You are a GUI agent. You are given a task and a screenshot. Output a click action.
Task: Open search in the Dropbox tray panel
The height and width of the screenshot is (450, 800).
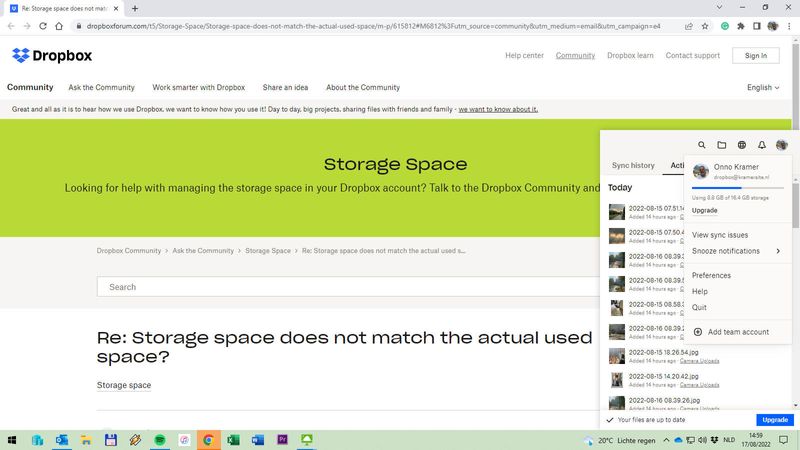tap(702, 145)
